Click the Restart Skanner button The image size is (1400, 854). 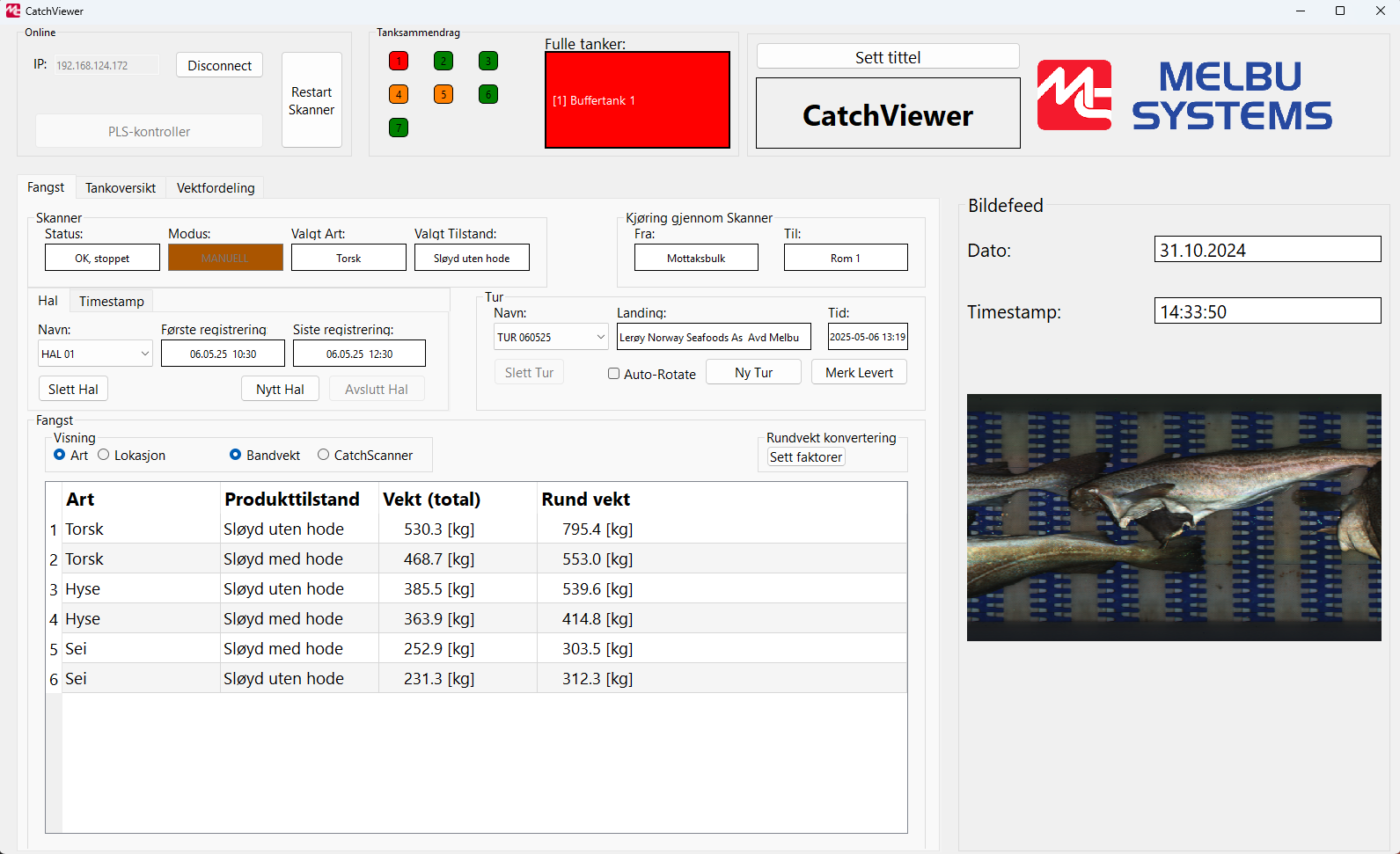click(312, 100)
